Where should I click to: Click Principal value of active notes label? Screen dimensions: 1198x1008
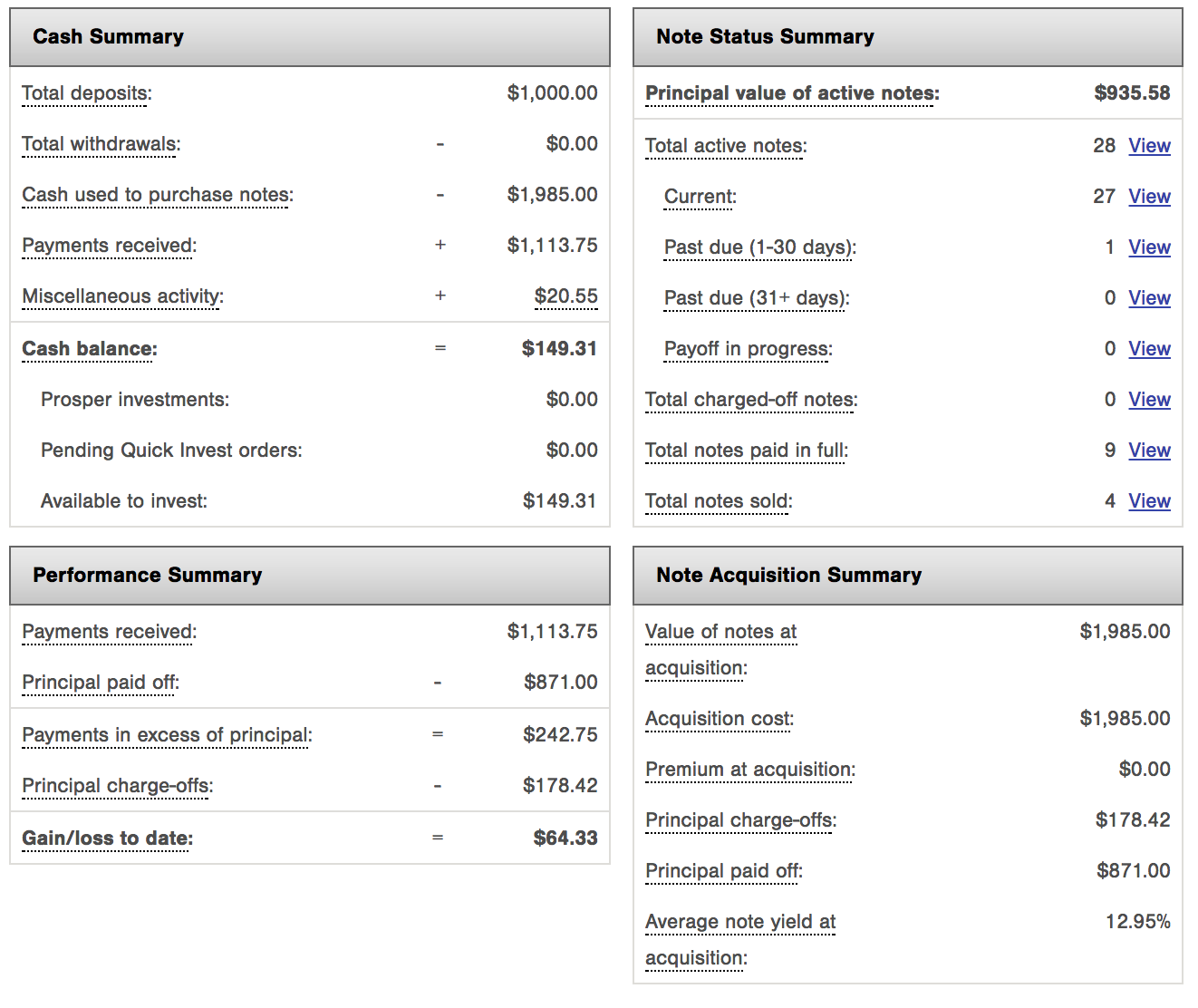pyautogui.click(x=792, y=93)
